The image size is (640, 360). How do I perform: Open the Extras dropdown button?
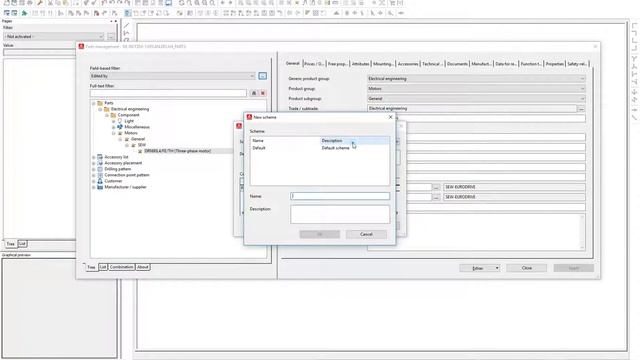pyautogui.click(x=480, y=268)
